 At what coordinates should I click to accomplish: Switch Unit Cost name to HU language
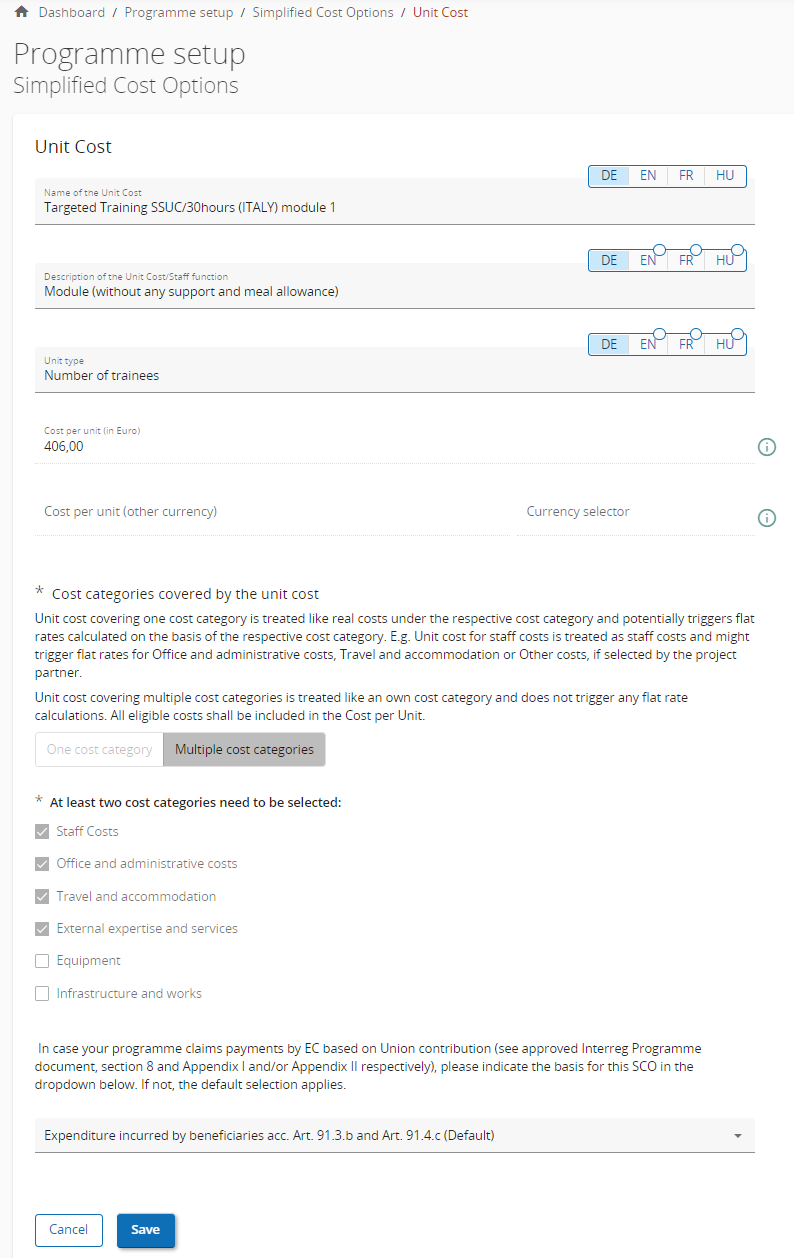[x=725, y=176]
